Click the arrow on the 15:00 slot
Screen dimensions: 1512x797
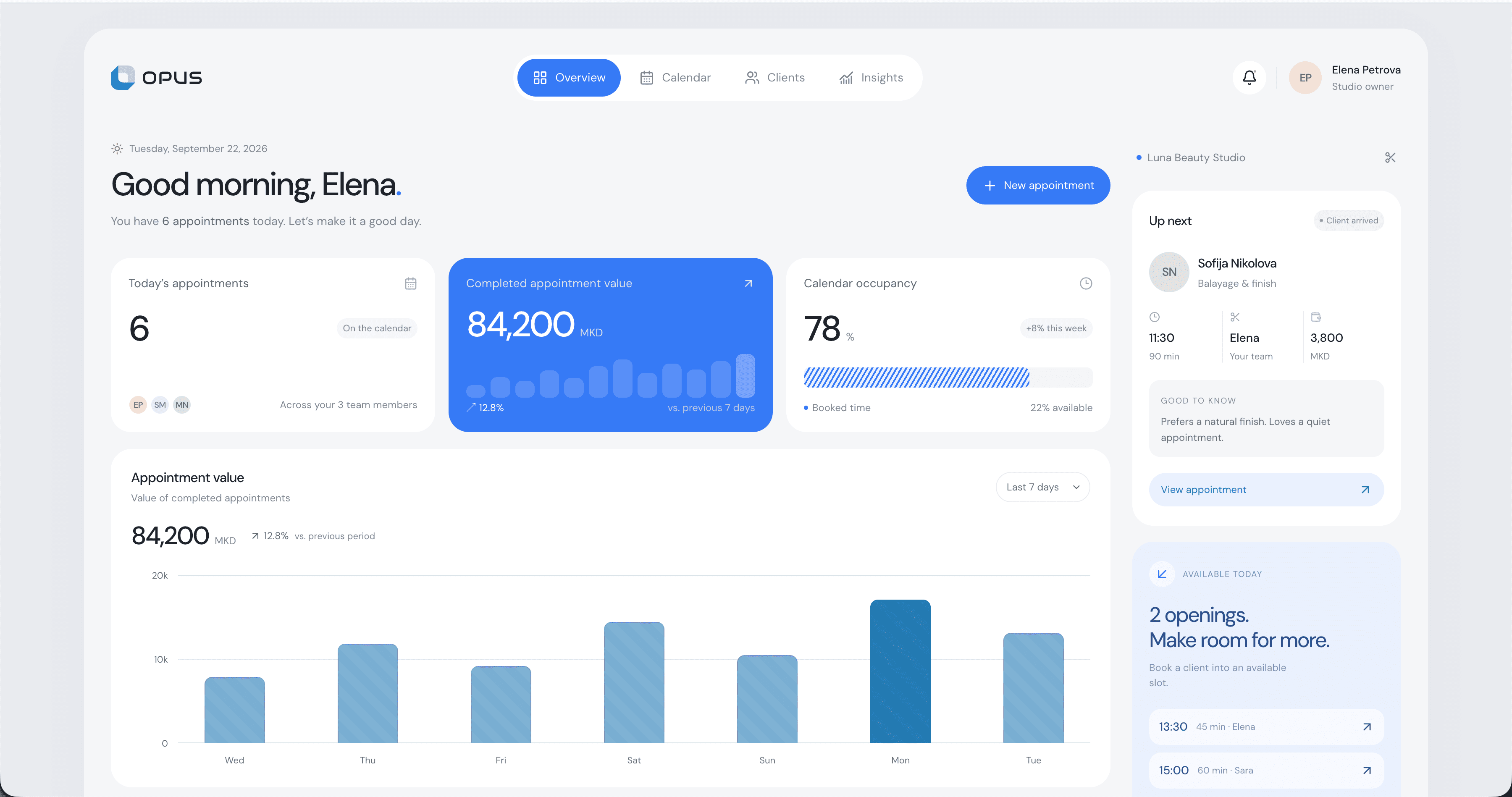[1366, 771]
